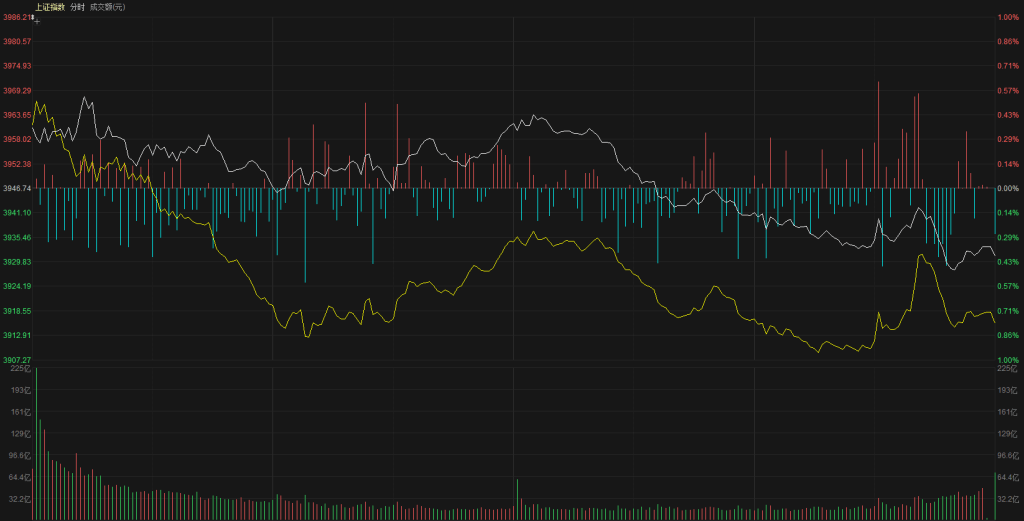Click the 3907.27 lowest price axis label
1024x521 pixels.
[x=17, y=360]
